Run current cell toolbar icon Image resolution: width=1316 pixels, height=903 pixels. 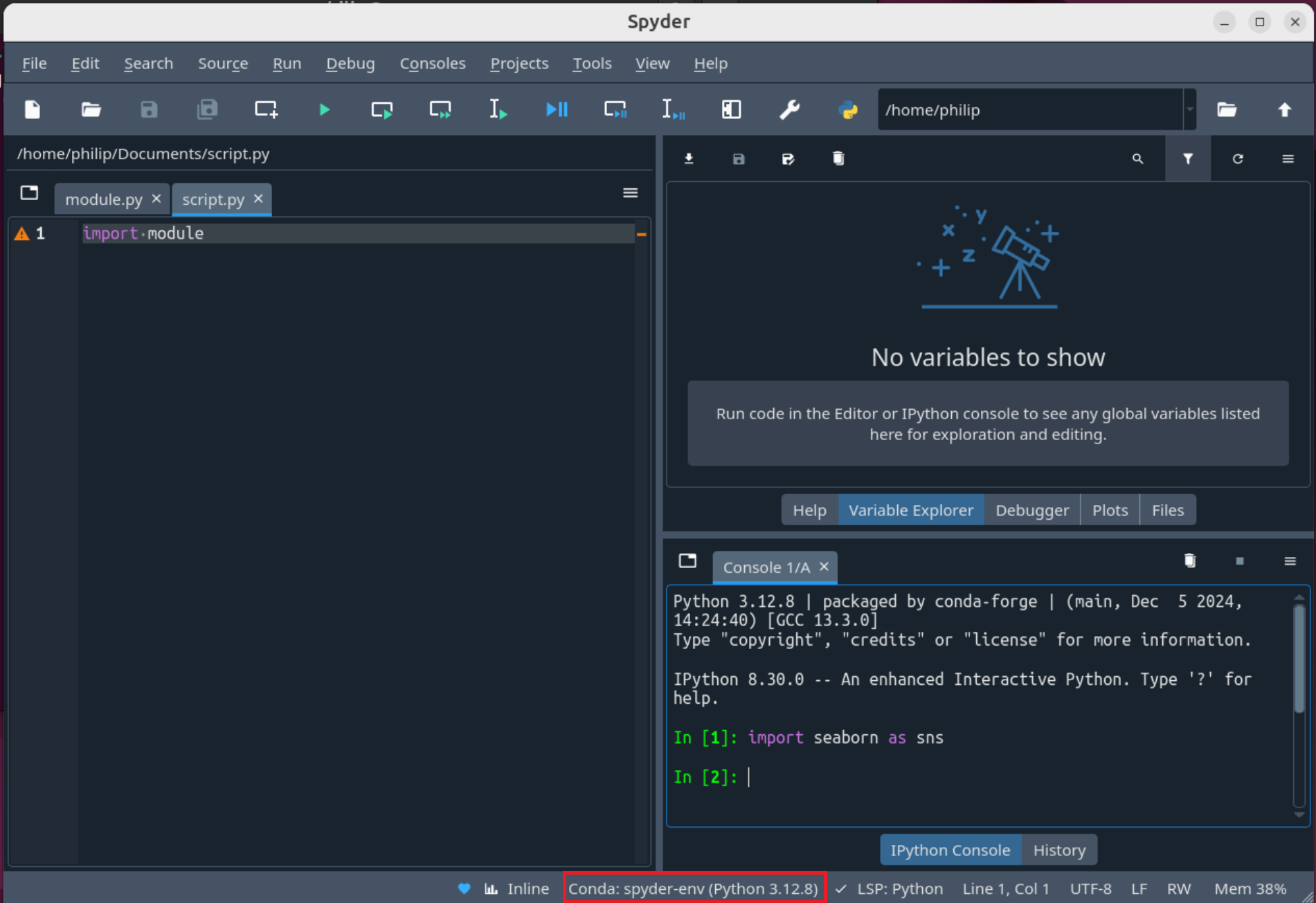point(382,109)
